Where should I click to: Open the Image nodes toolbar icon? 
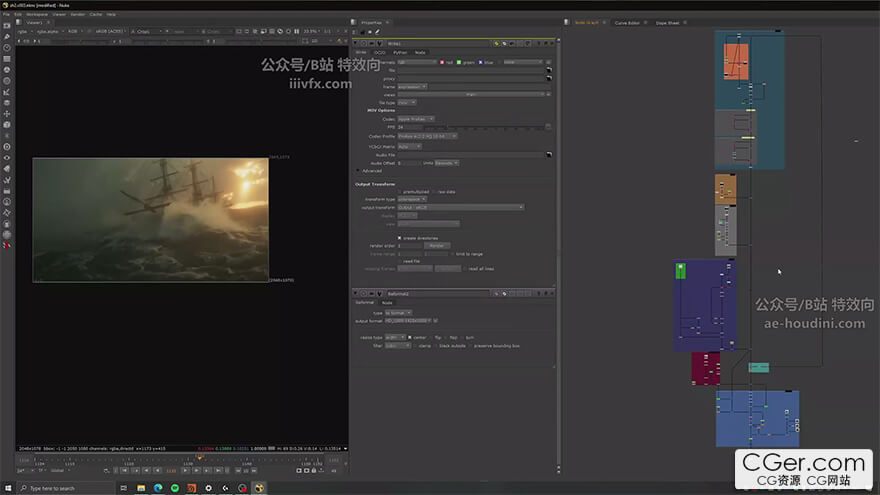[x=7, y=25]
